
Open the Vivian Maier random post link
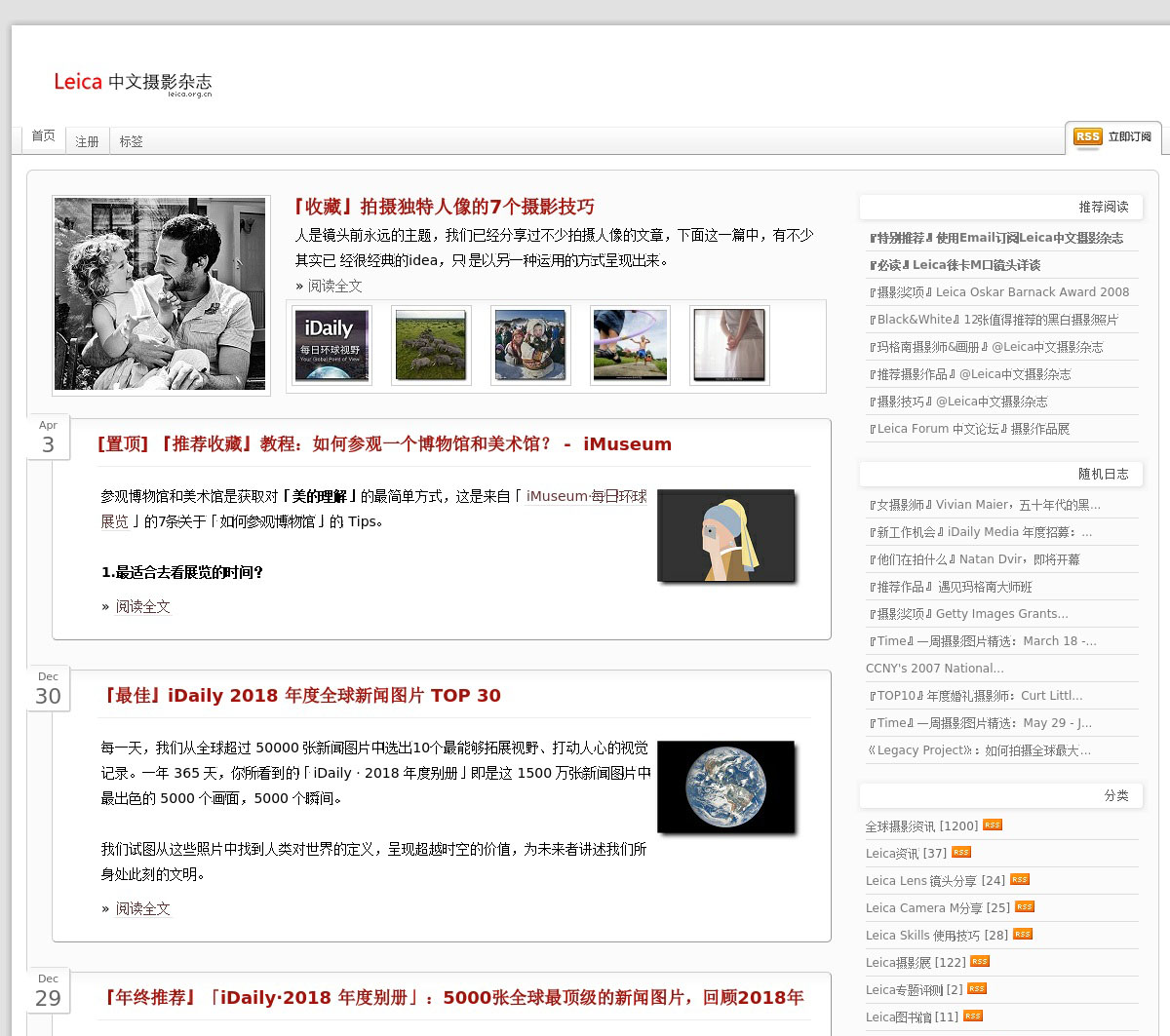(x=984, y=505)
